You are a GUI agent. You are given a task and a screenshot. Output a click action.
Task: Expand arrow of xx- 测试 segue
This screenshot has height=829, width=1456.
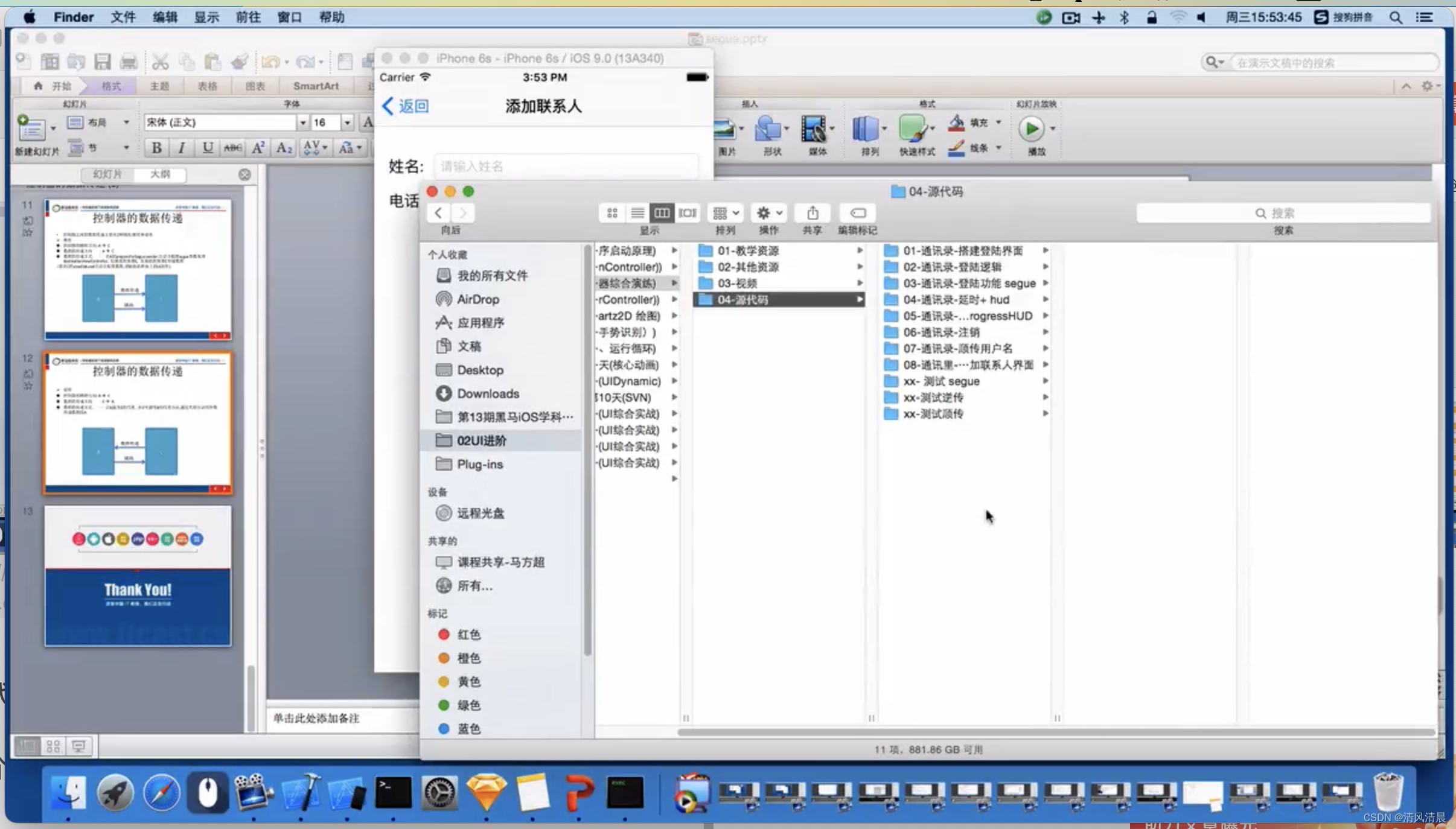[1045, 381]
